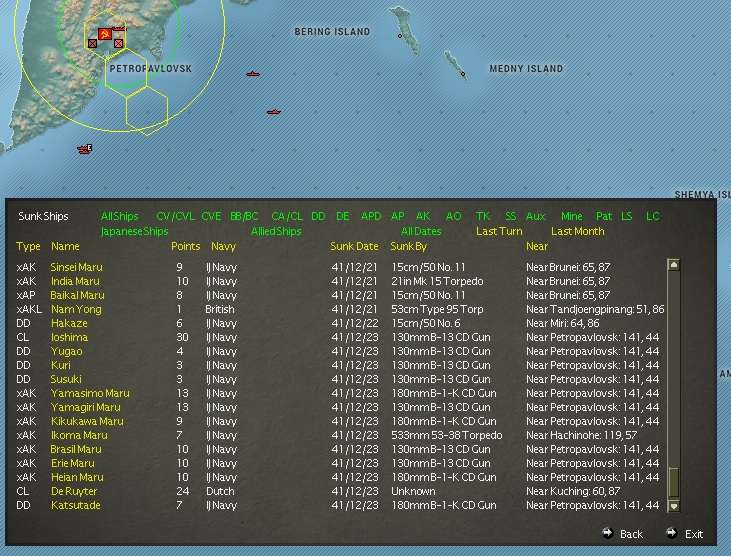Show only Allied Ships
This screenshot has width=731, height=556.
click(x=276, y=231)
